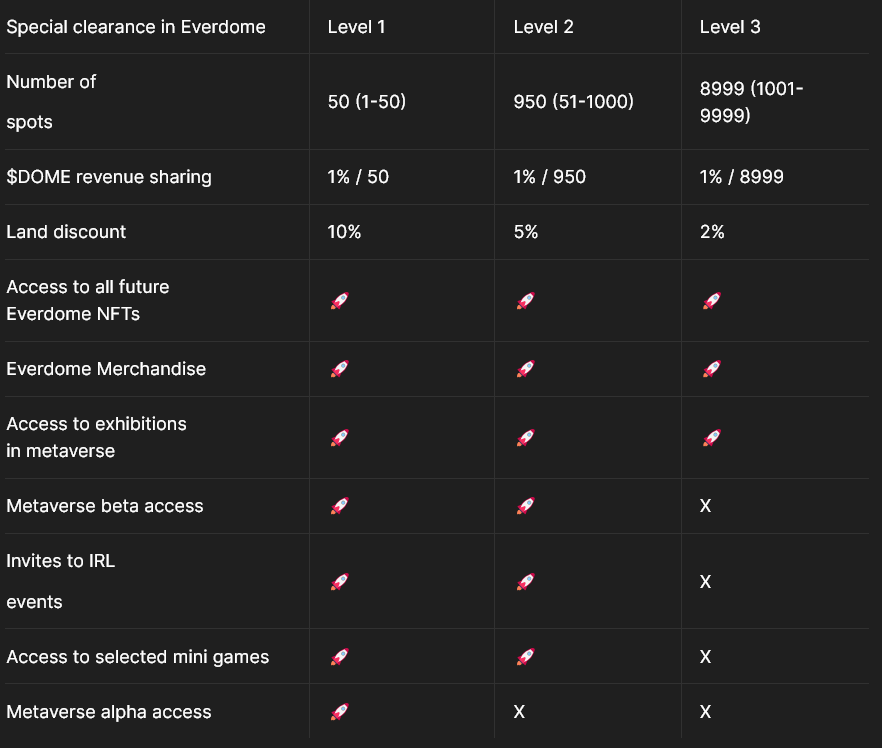The width and height of the screenshot is (882, 748).
Task: Click Level 1 rocket for Everdome Merchandise
Action: pyautogui.click(x=339, y=369)
